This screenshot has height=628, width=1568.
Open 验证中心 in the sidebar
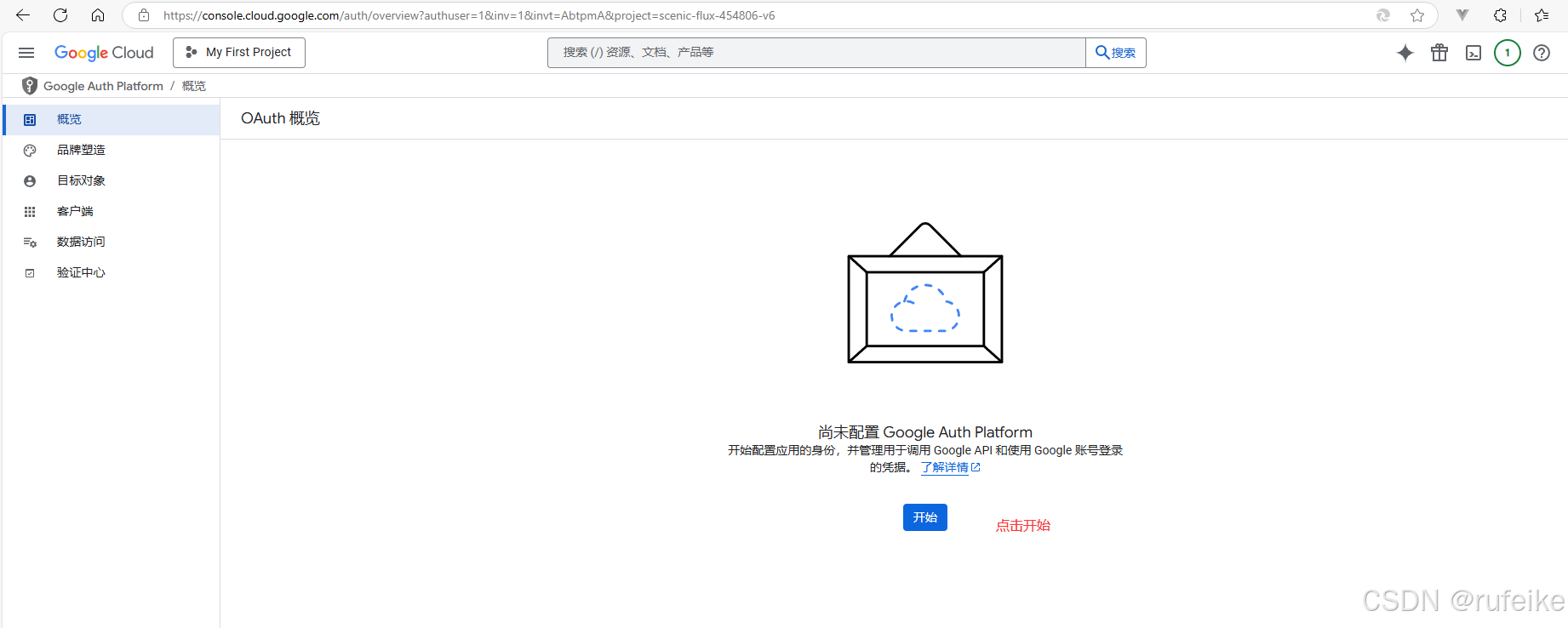click(x=112, y=272)
